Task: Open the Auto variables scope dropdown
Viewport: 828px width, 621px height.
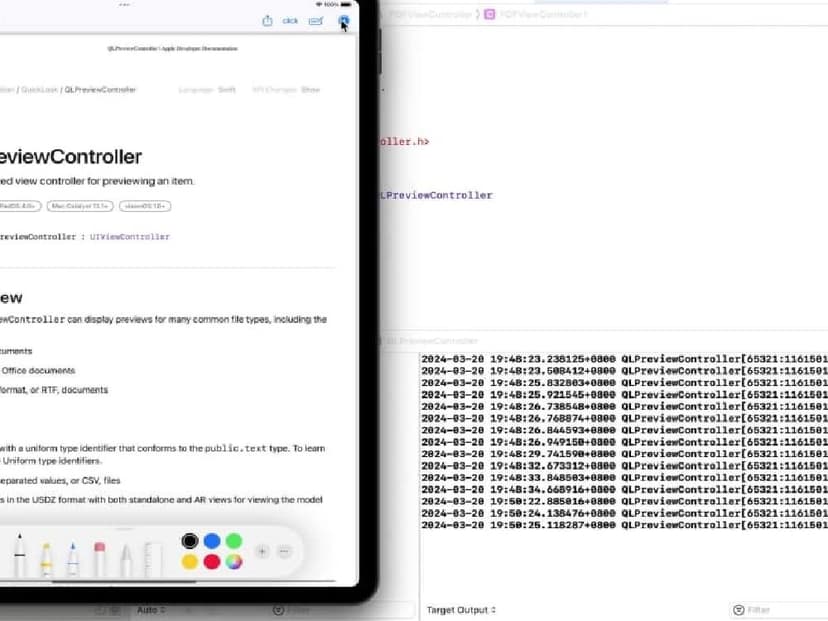Action: click(x=151, y=610)
